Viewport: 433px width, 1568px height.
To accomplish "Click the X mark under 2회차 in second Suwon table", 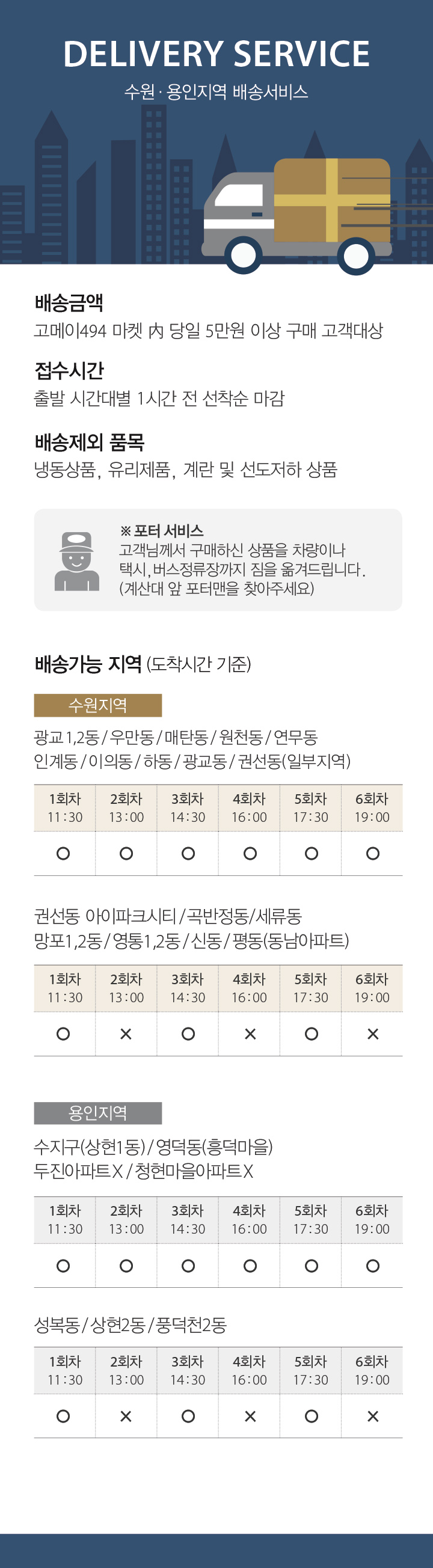I will 126,1034.
